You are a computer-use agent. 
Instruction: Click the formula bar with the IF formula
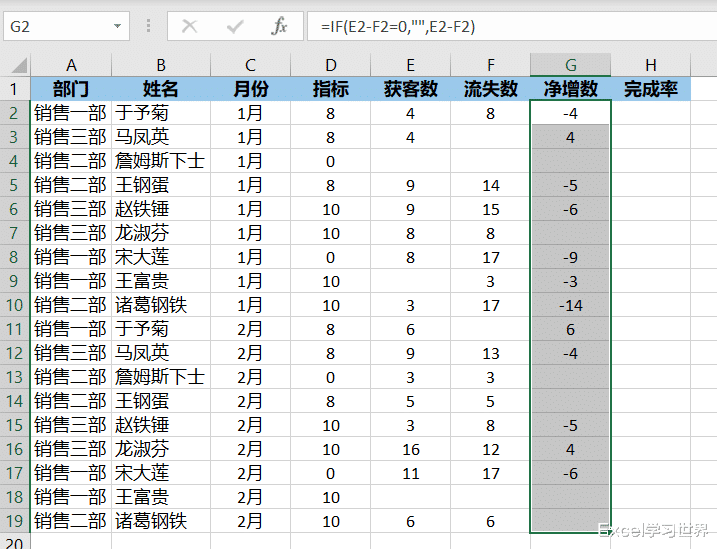[512, 27]
